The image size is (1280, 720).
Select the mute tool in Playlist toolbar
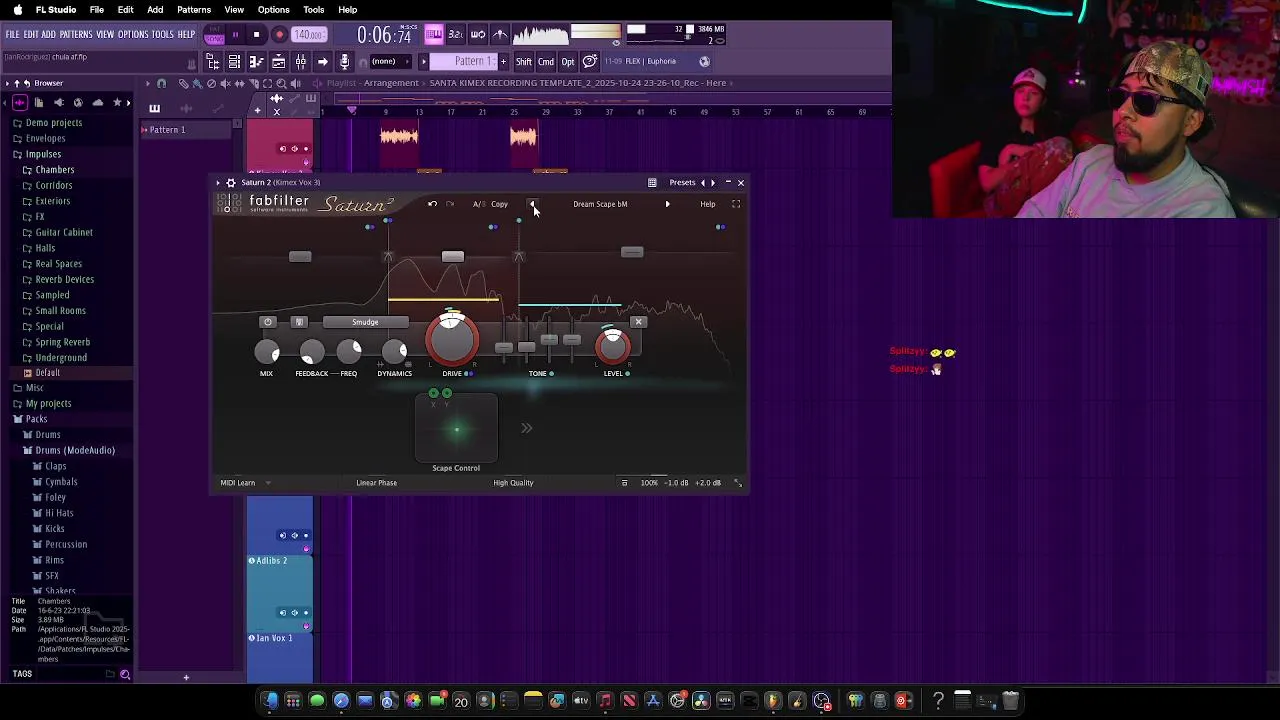225,83
